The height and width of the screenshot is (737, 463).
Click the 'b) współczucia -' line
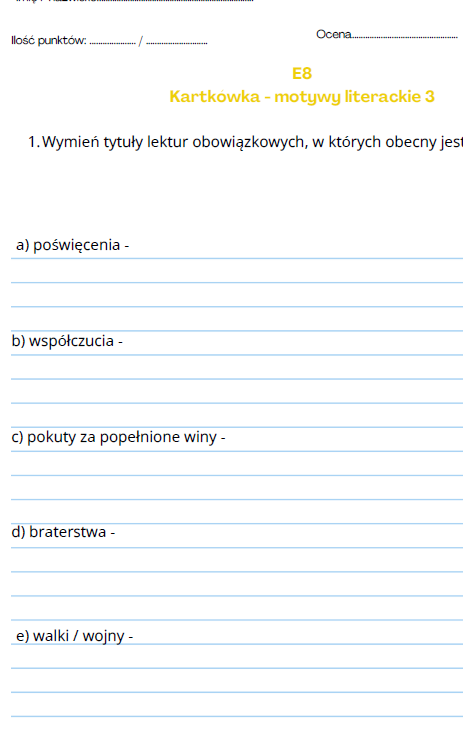tap(67, 341)
